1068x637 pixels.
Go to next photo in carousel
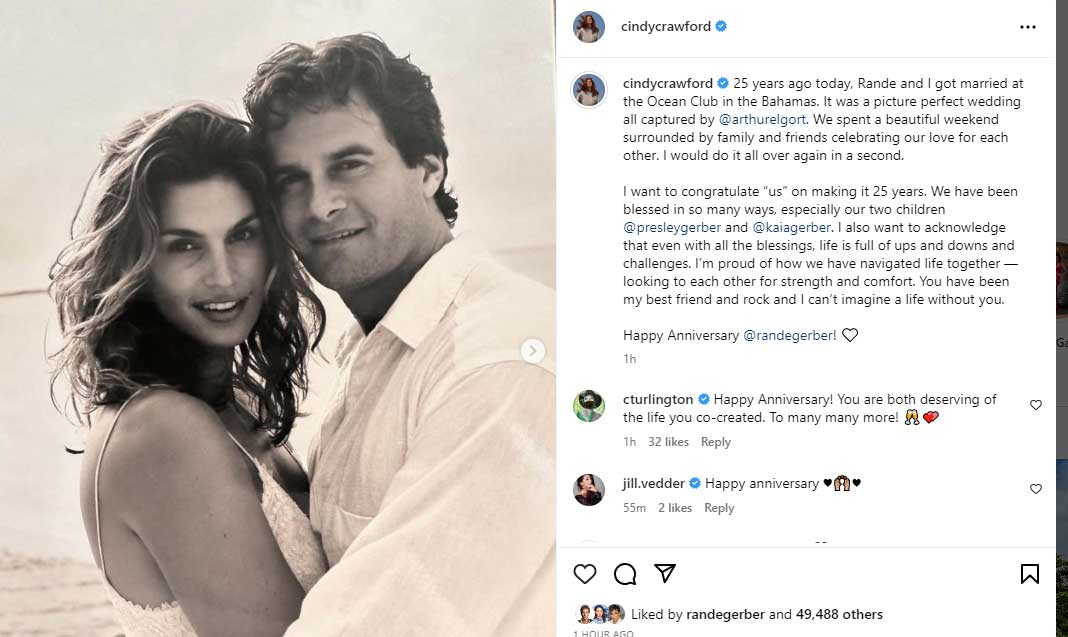point(533,350)
